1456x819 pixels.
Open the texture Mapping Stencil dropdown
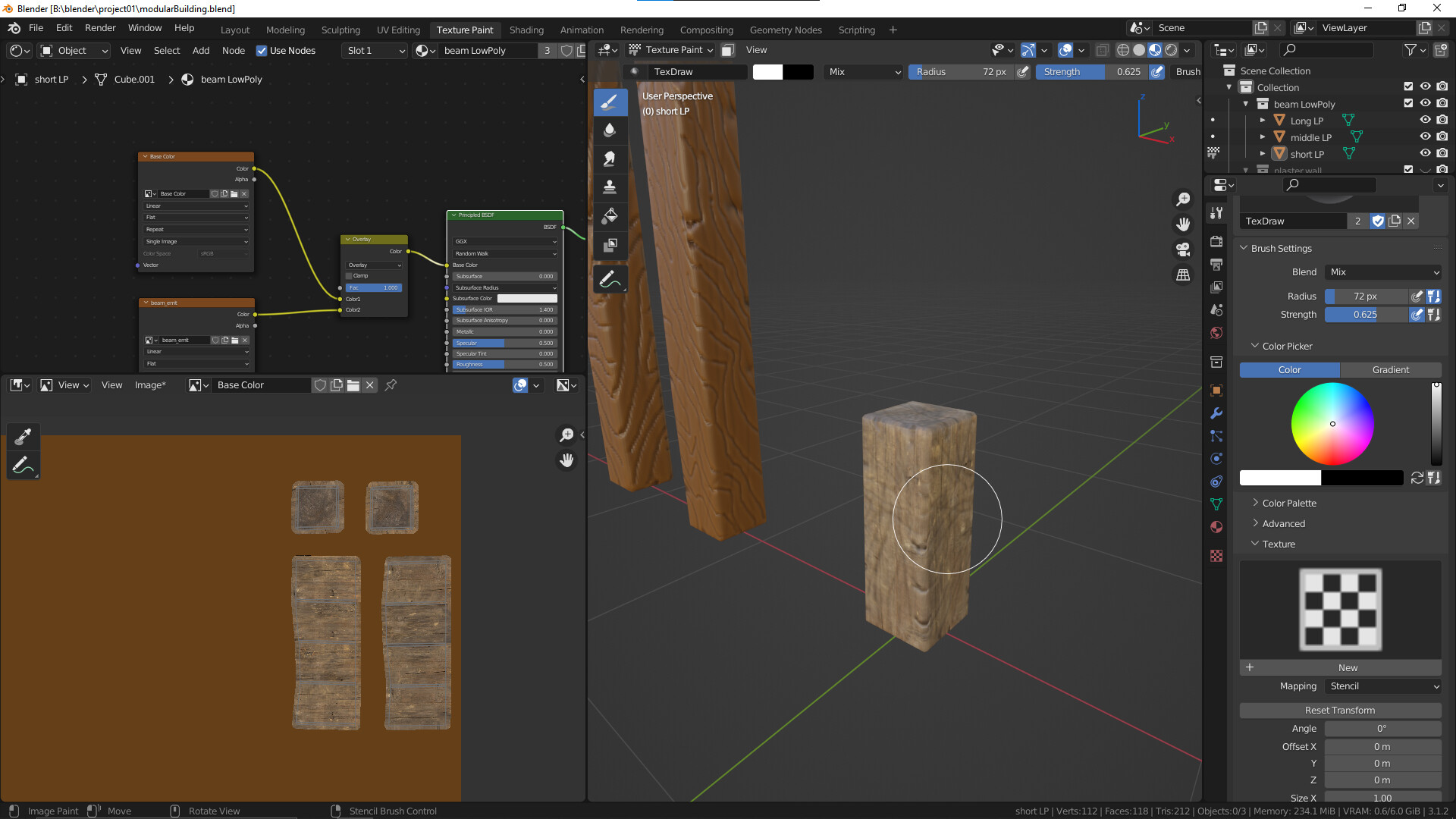pyautogui.click(x=1383, y=686)
